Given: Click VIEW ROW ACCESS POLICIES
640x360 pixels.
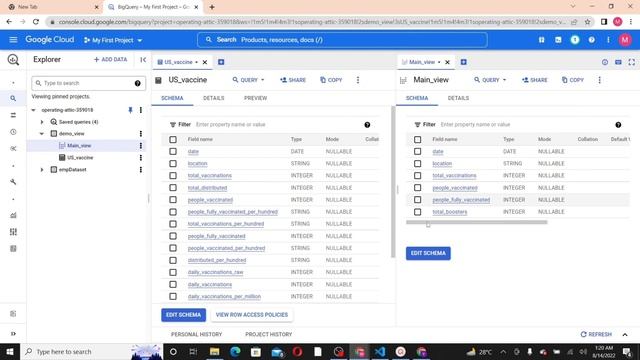Looking at the screenshot, I should (251, 315).
